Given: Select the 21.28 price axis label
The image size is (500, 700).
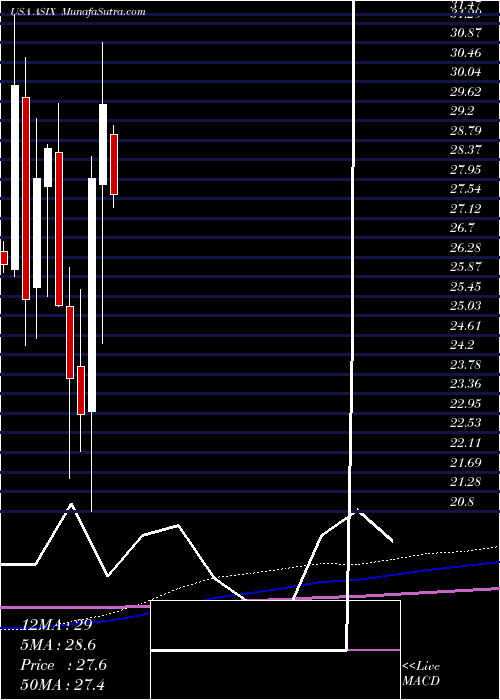Looking at the screenshot, I should [466, 481].
